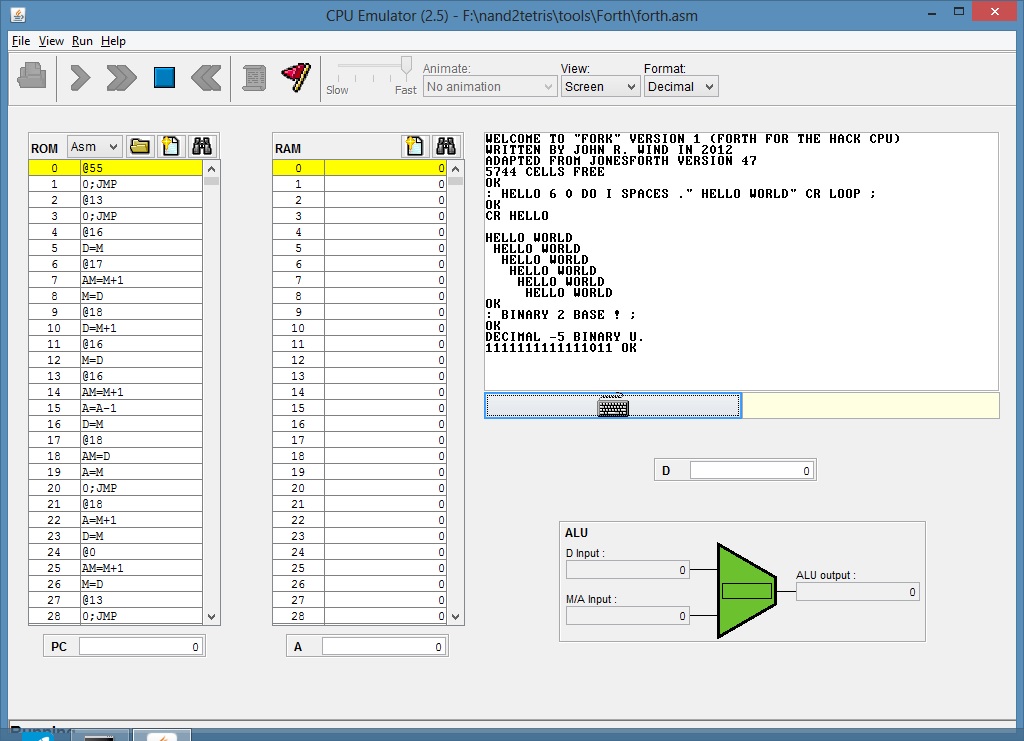Screen dimensions: 1024x741
Task: Open breakpoints with the red flag icon
Action: (x=295, y=78)
